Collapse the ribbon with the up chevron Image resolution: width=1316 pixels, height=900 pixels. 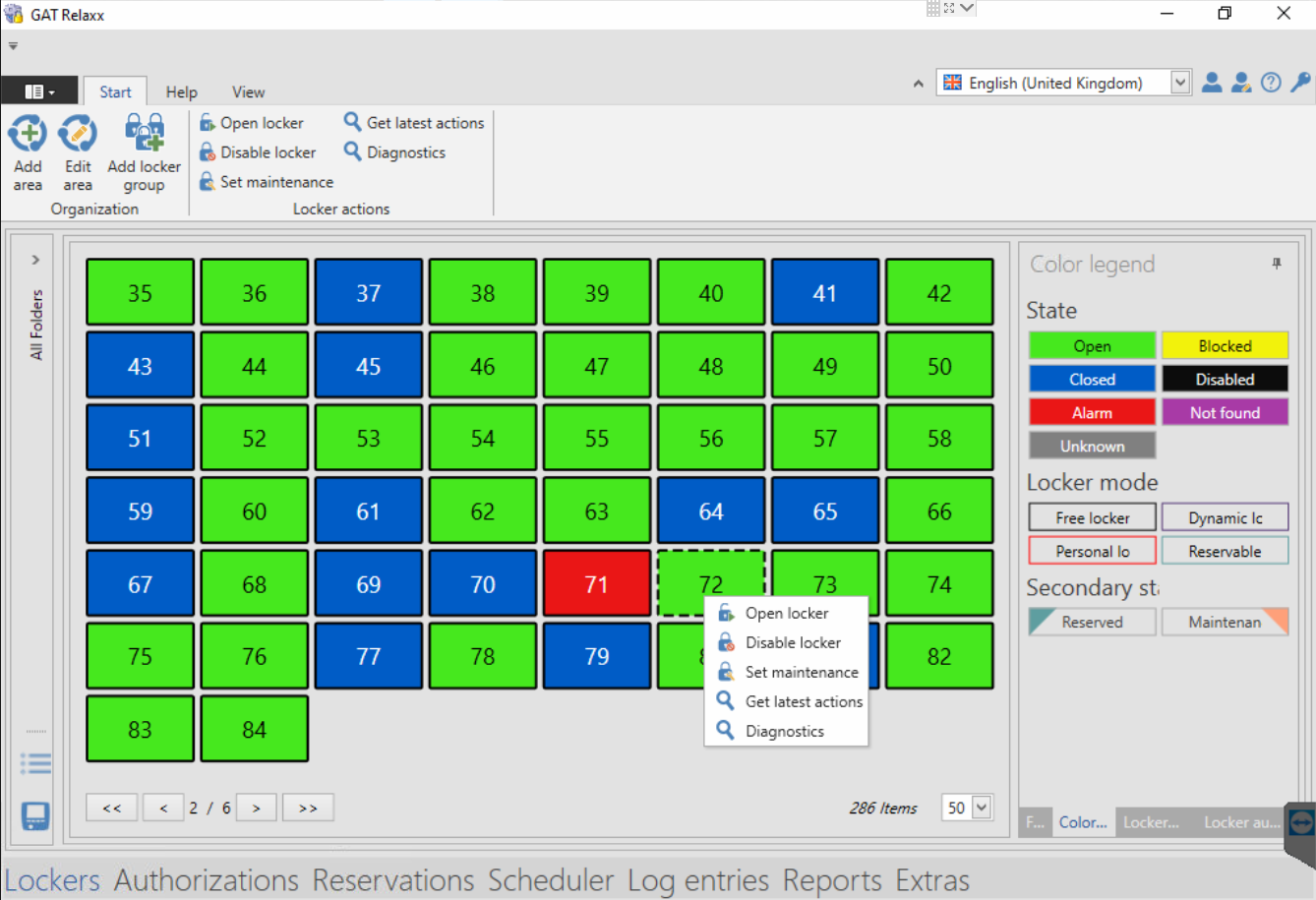coord(918,84)
